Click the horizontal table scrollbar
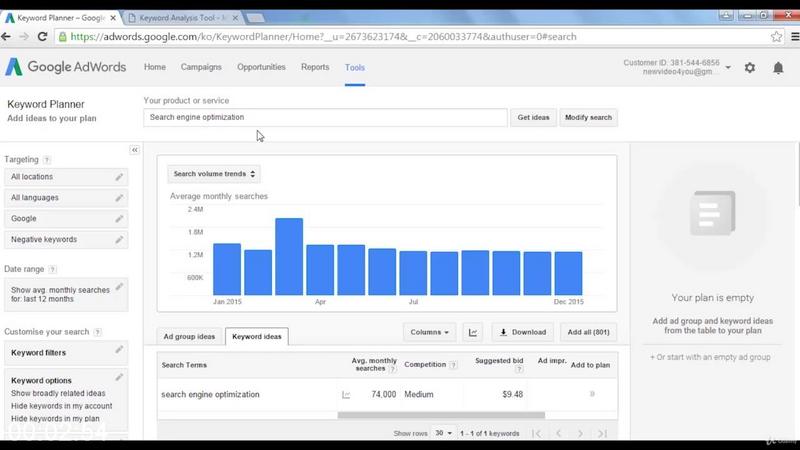The image size is (800, 450). point(441,415)
